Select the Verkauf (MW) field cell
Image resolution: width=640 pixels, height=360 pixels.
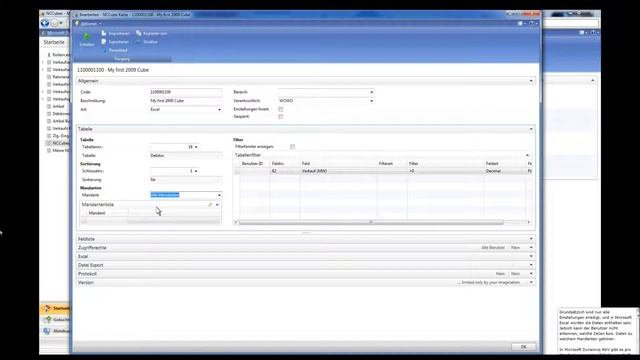pyautogui.click(x=338, y=171)
